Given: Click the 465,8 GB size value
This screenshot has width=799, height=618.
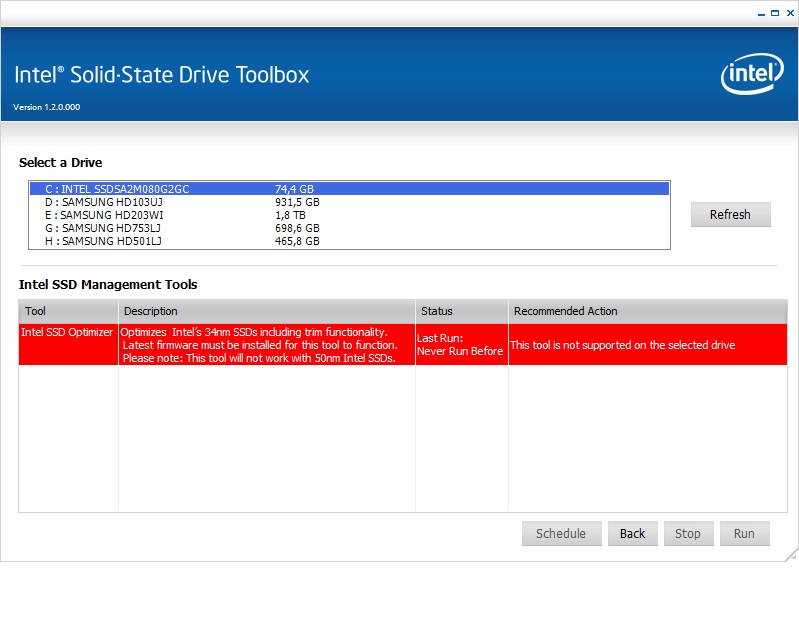Looking at the screenshot, I should [x=297, y=241].
